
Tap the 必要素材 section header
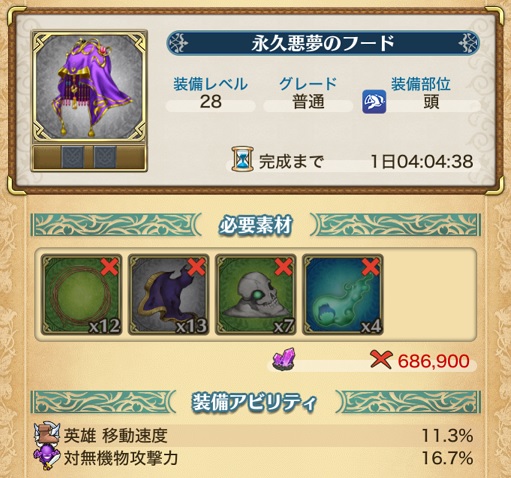pos(255,225)
